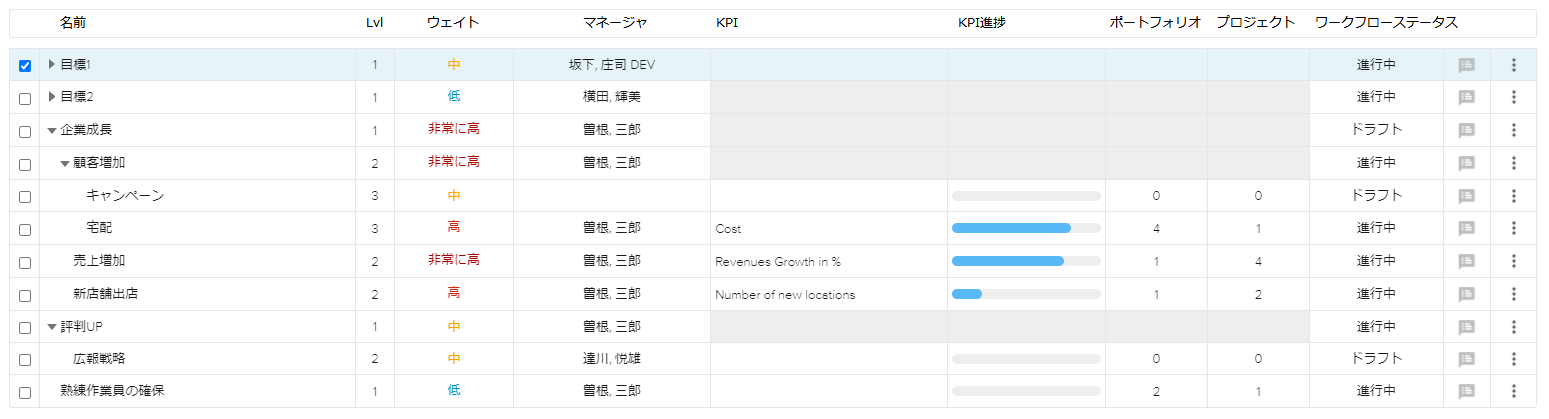
Task: Click the Revenues Growth in % KPI
Action: pyautogui.click(x=777, y=261)
